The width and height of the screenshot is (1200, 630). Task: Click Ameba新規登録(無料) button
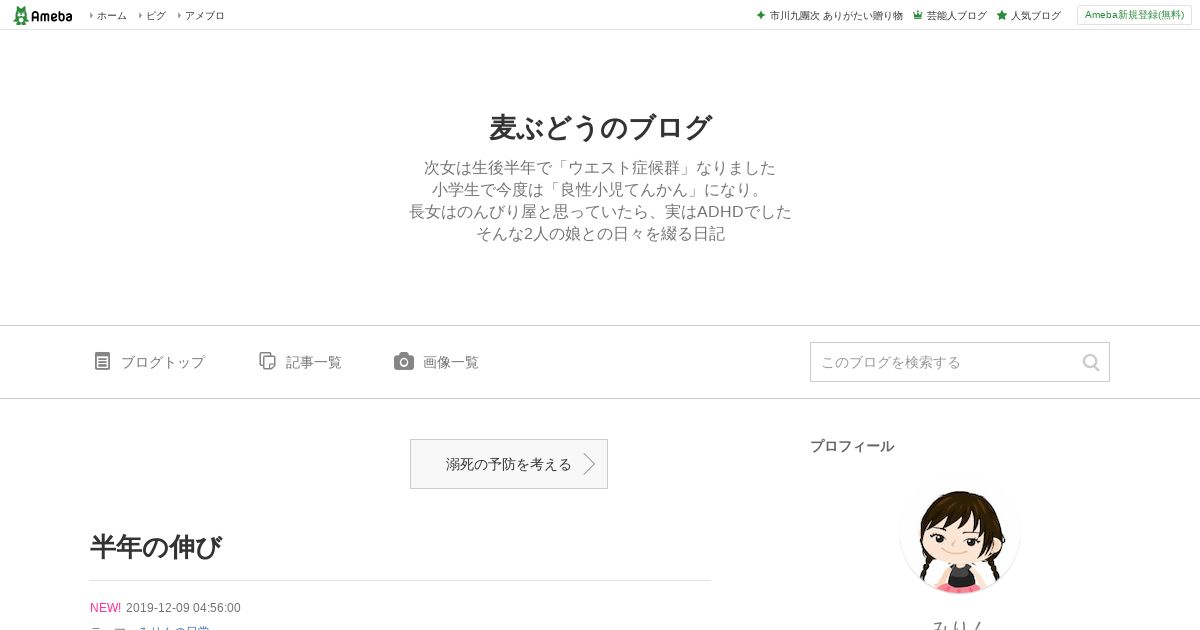(x=1134, y=15)
